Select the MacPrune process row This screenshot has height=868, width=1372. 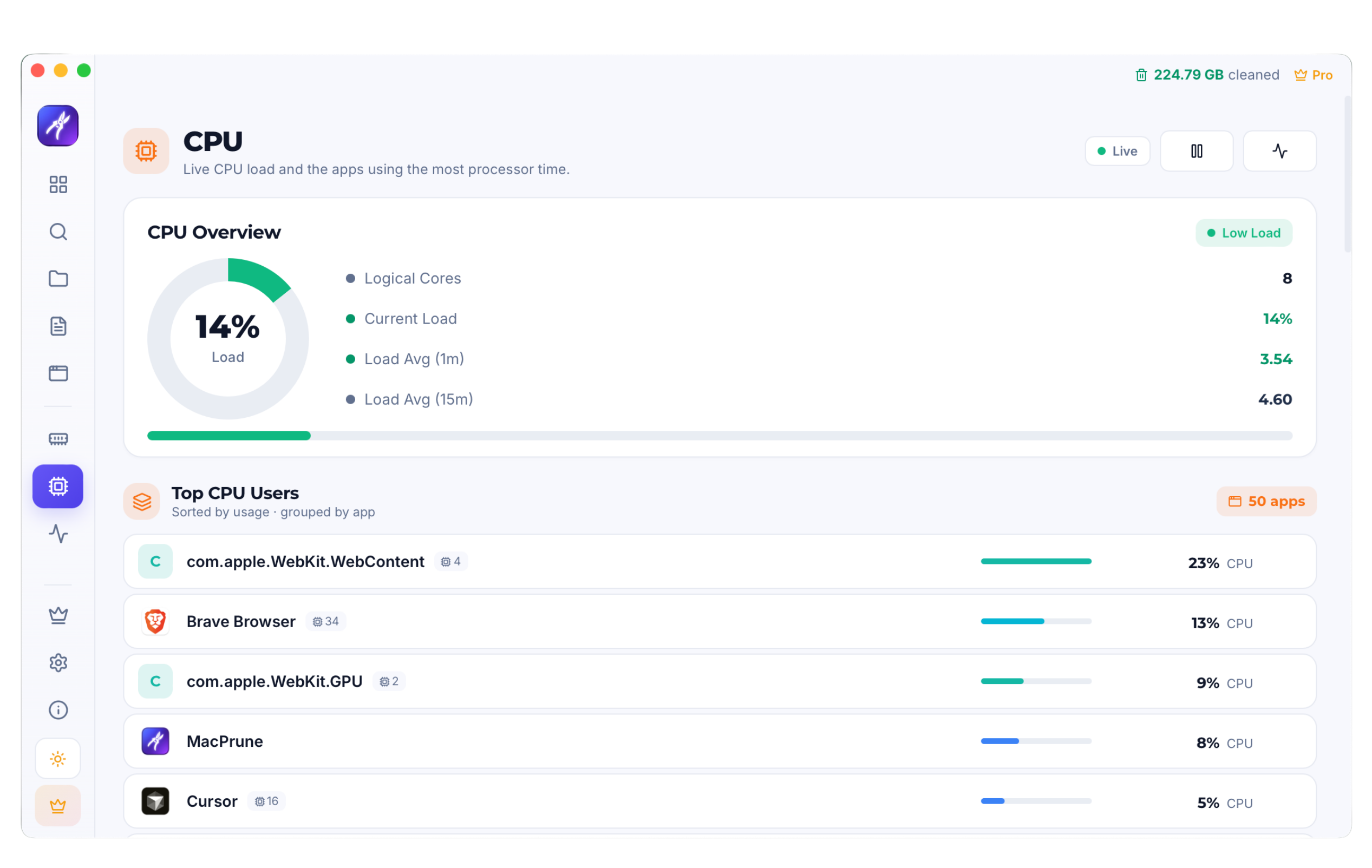coord(720,741)
